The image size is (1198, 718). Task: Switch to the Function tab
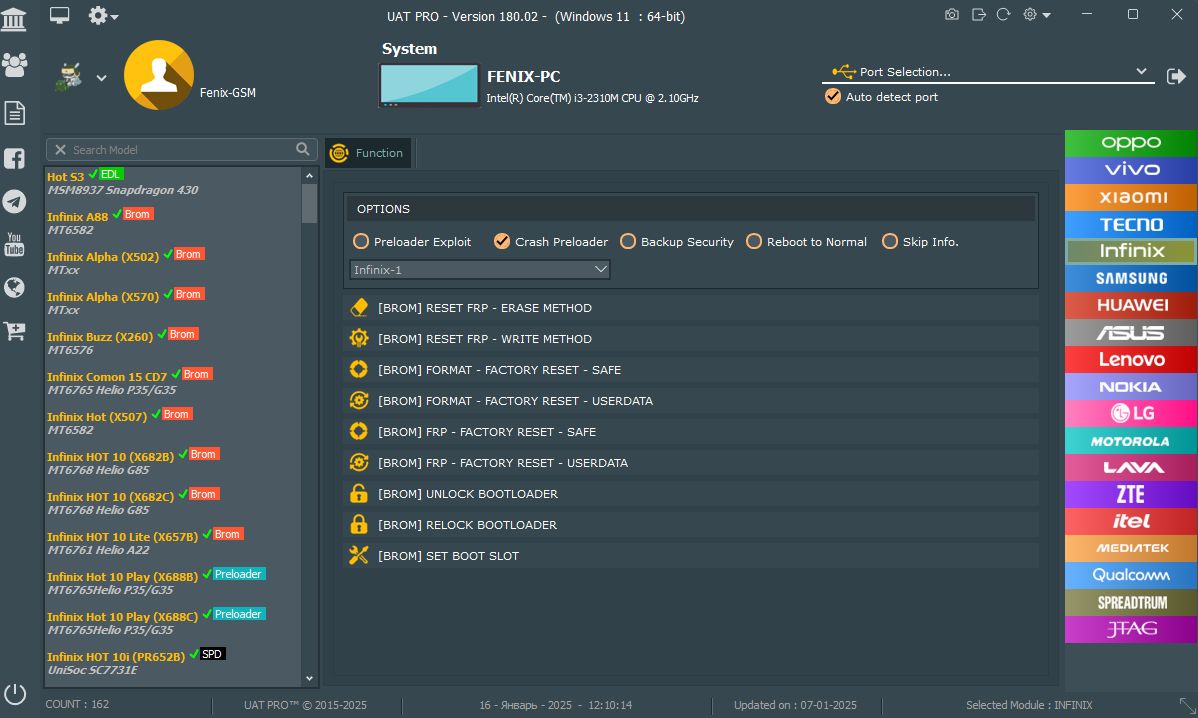[368, 153]
